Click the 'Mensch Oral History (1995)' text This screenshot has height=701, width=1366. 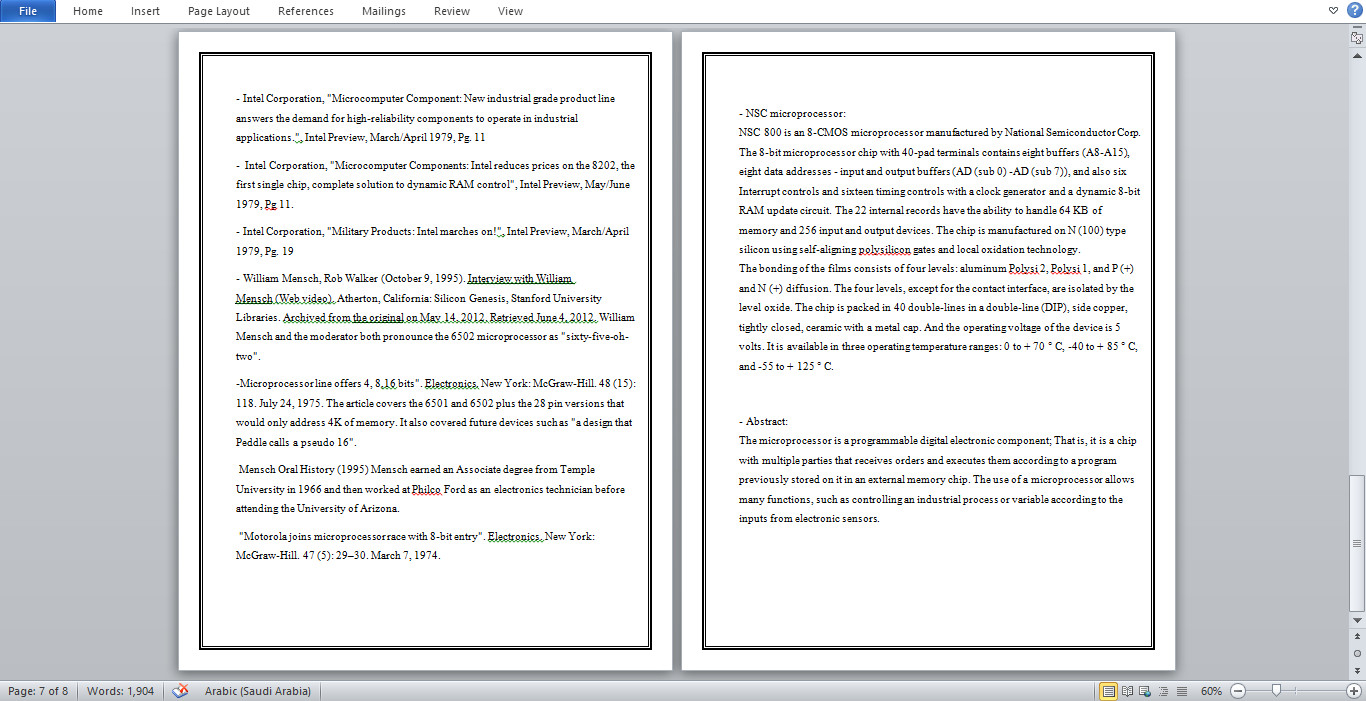pyautogui.click(x=306, y=469)
